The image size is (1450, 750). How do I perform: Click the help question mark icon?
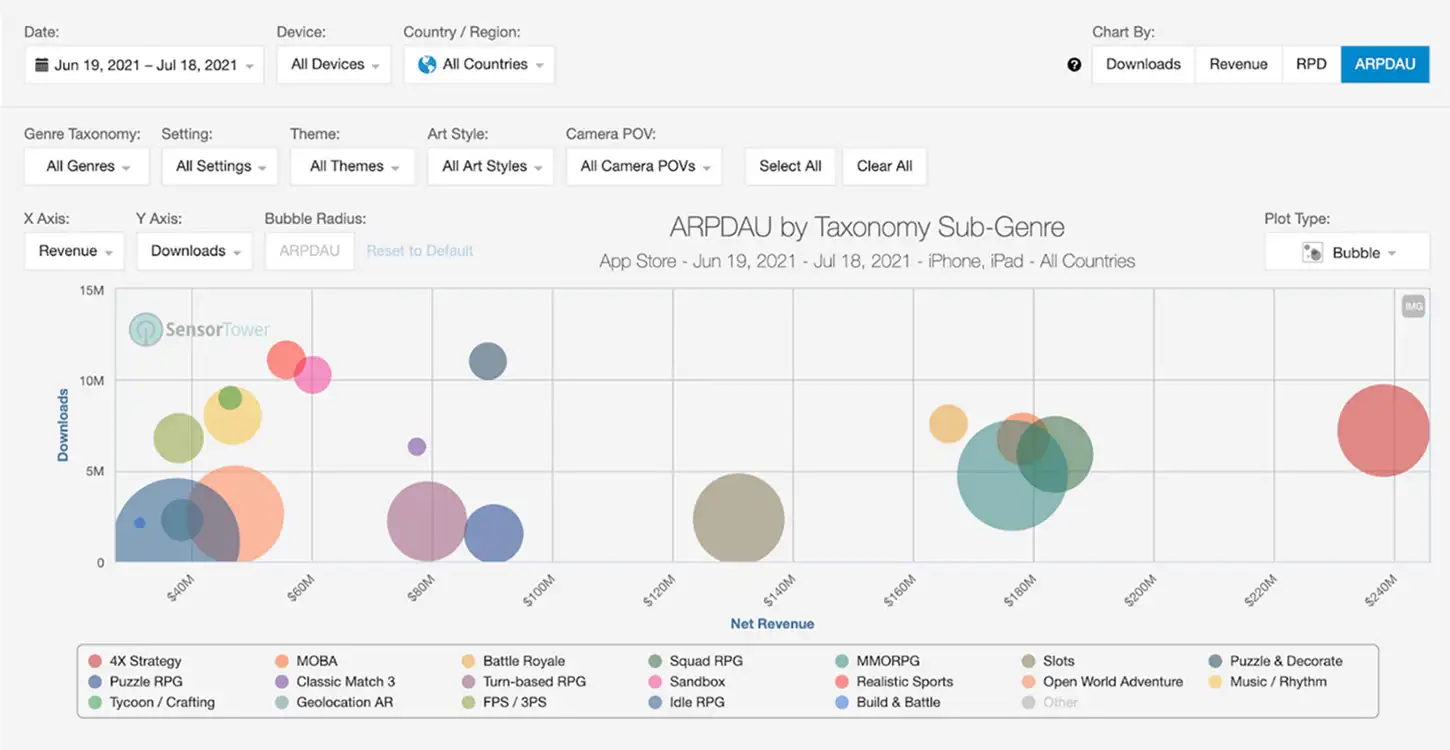[x=1074, y=65]
